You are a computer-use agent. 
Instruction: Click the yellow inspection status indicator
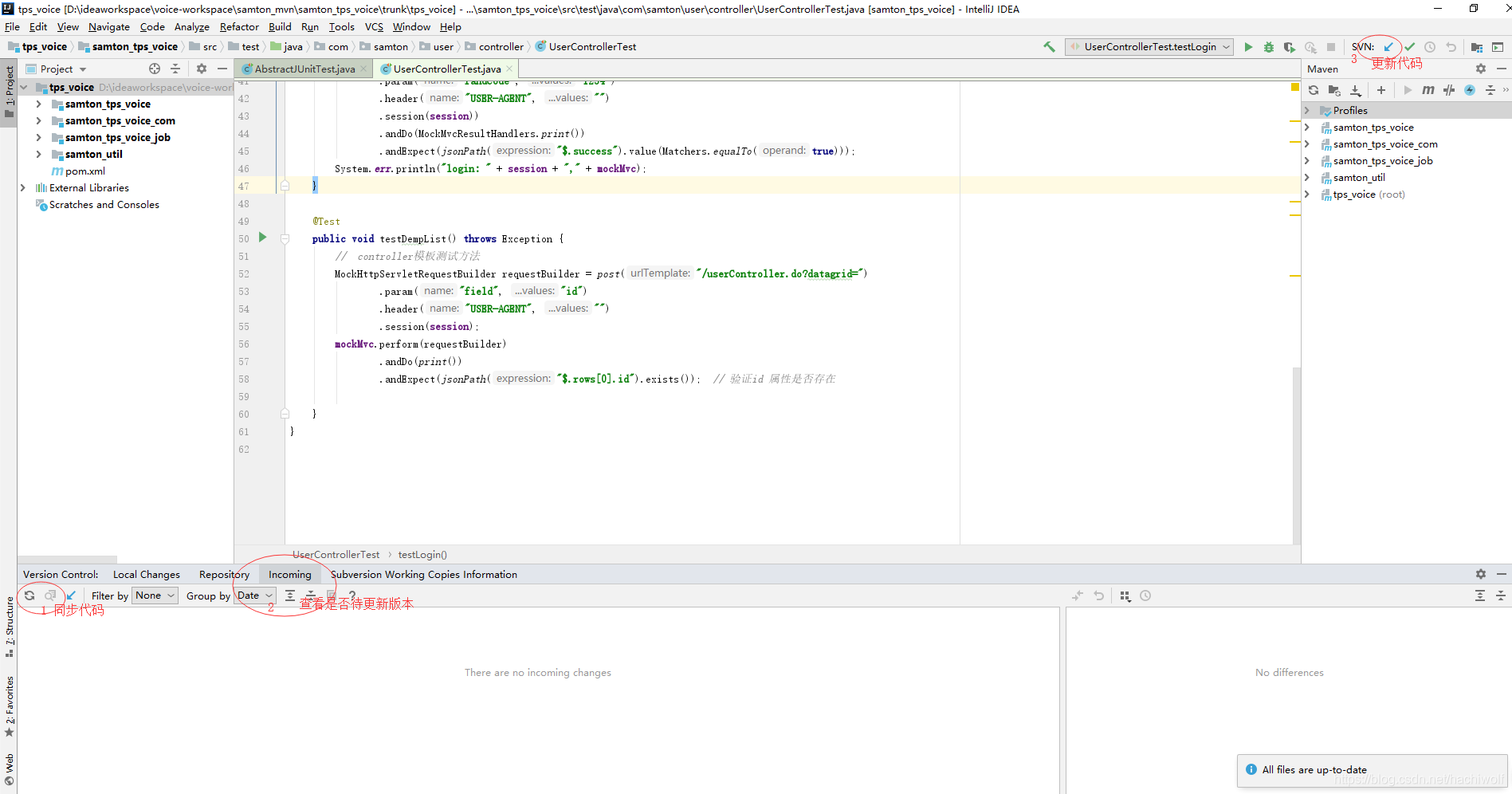pos(1295,86)
